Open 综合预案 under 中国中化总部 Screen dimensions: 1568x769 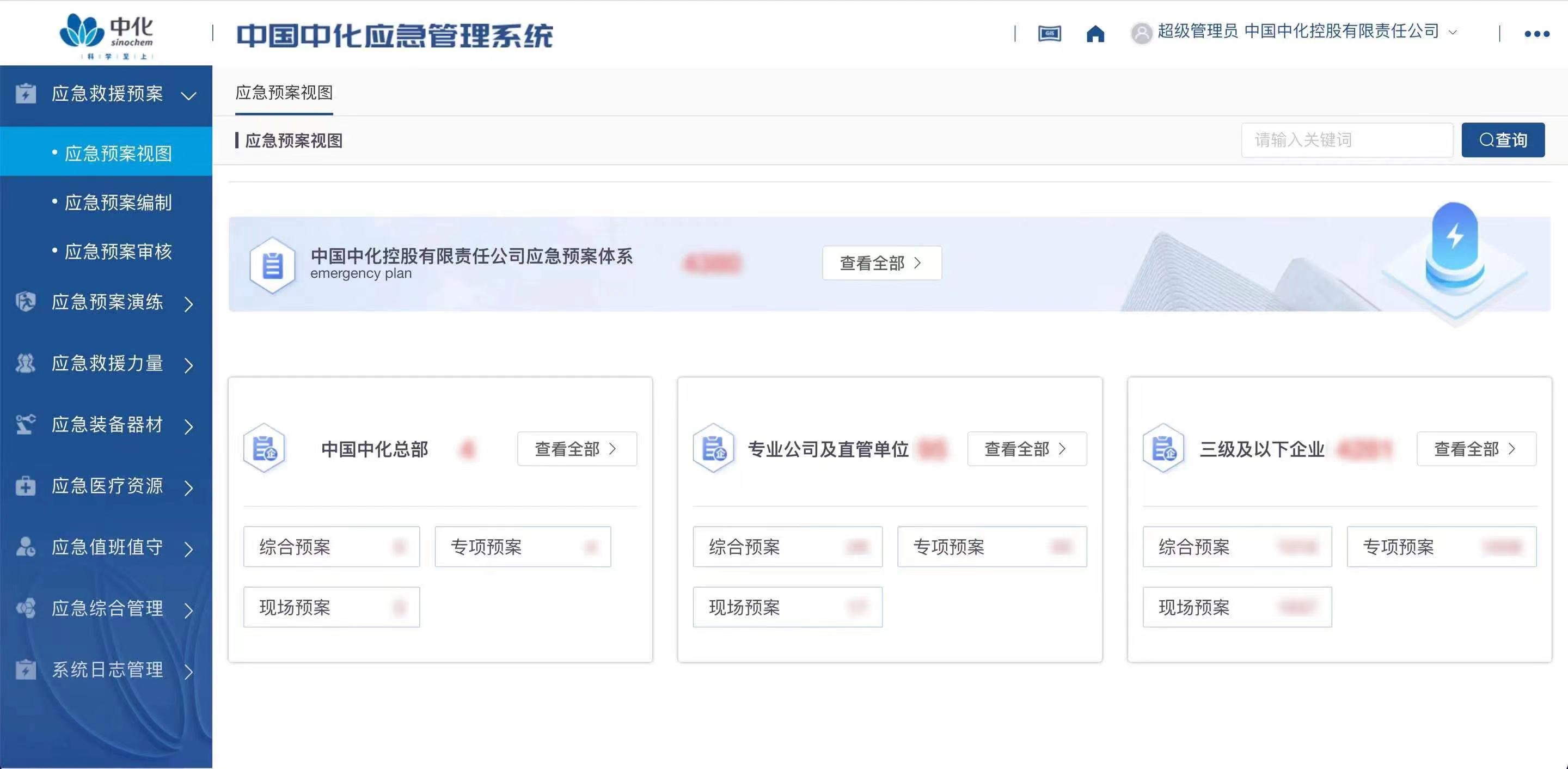(332, 547)
